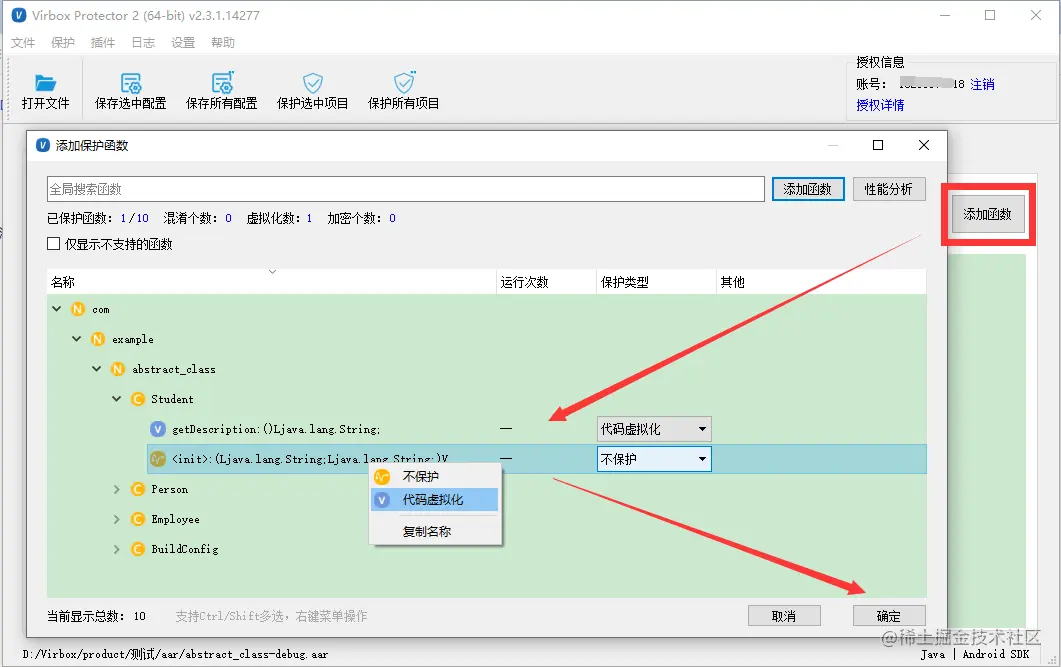Image resolution: width=1061 pixels, height=667 pixels.
Task: Click the Virbox Protector logo in the main title bar
Action: (19, 15)
